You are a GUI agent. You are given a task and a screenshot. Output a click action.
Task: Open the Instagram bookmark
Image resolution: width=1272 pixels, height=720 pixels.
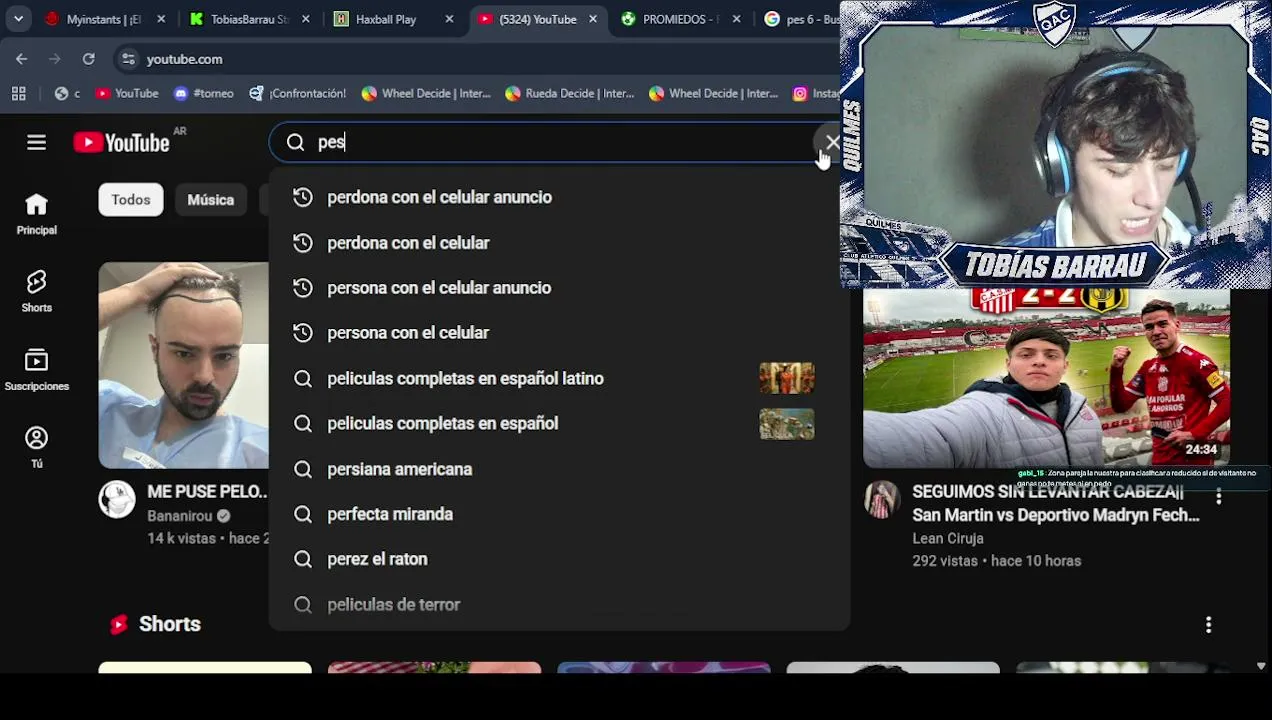tap(816, 93)
